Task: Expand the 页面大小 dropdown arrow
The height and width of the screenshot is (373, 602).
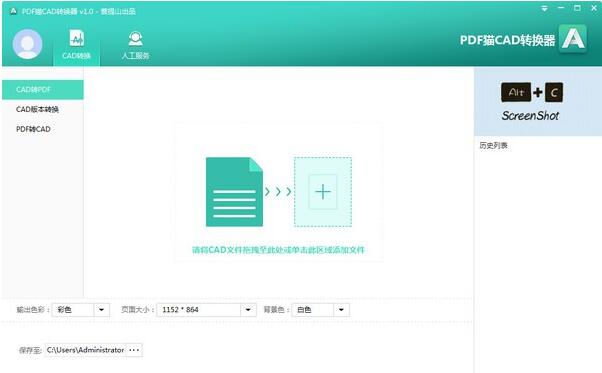Action: 248,310
